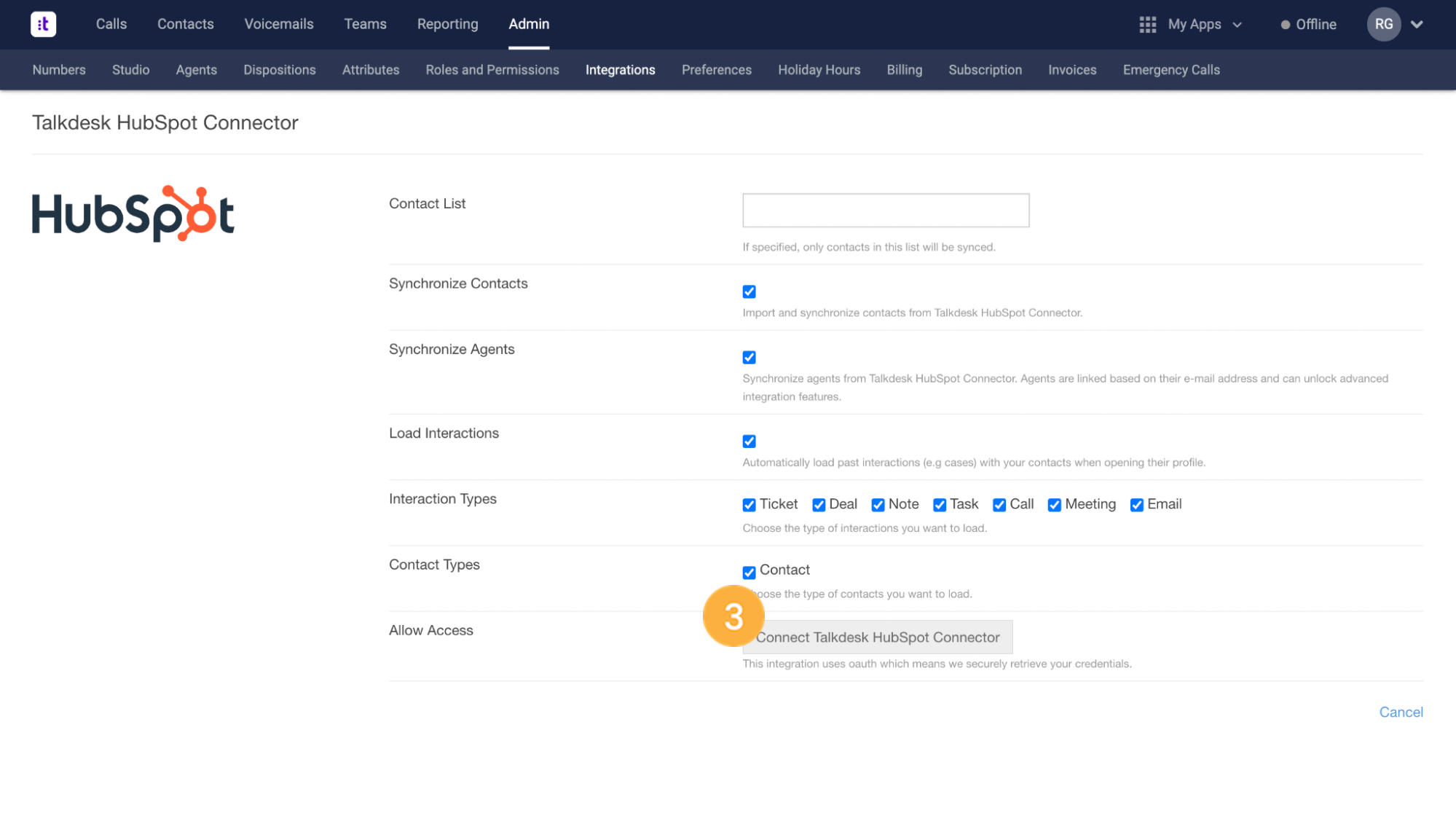This screenshot has width=1456, height=829.
Task: Open the Preferences page
Action: point(717,70)
